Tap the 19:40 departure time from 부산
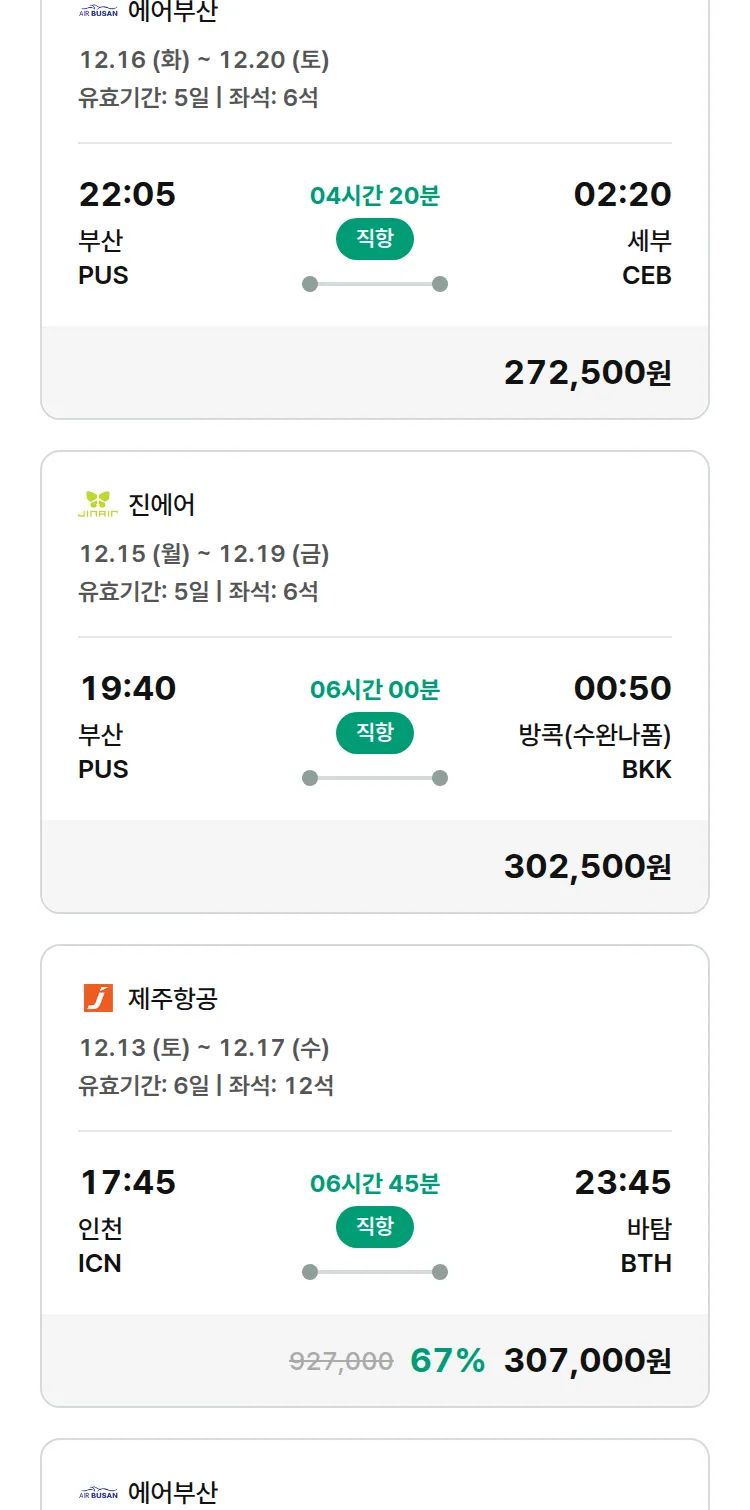The image size is (750, 1510). click(127, 688)
